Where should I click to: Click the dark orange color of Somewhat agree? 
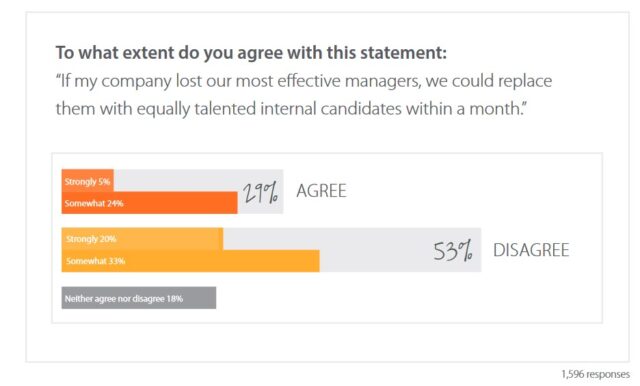[180, 203]
